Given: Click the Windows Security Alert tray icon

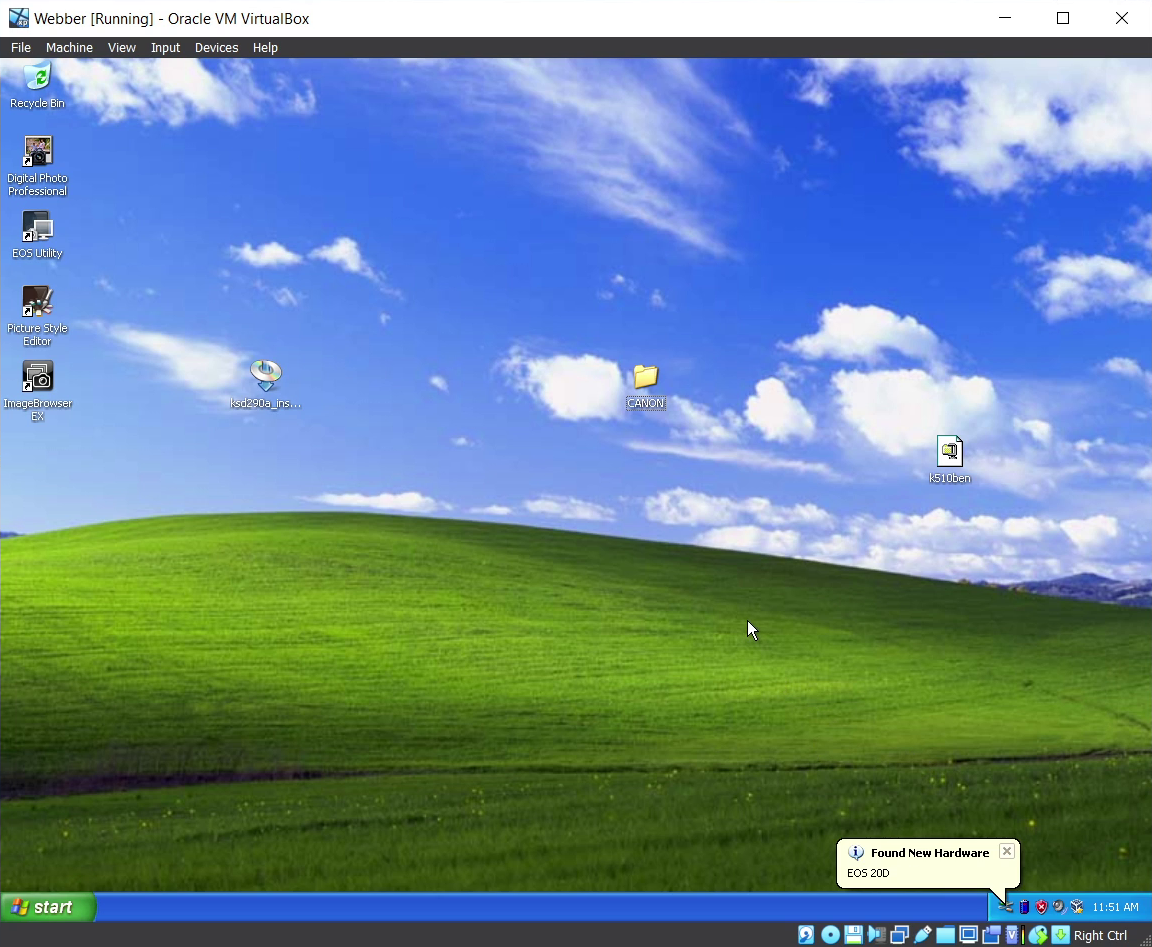Looking at the screenshot, I should pos(1041,907).
